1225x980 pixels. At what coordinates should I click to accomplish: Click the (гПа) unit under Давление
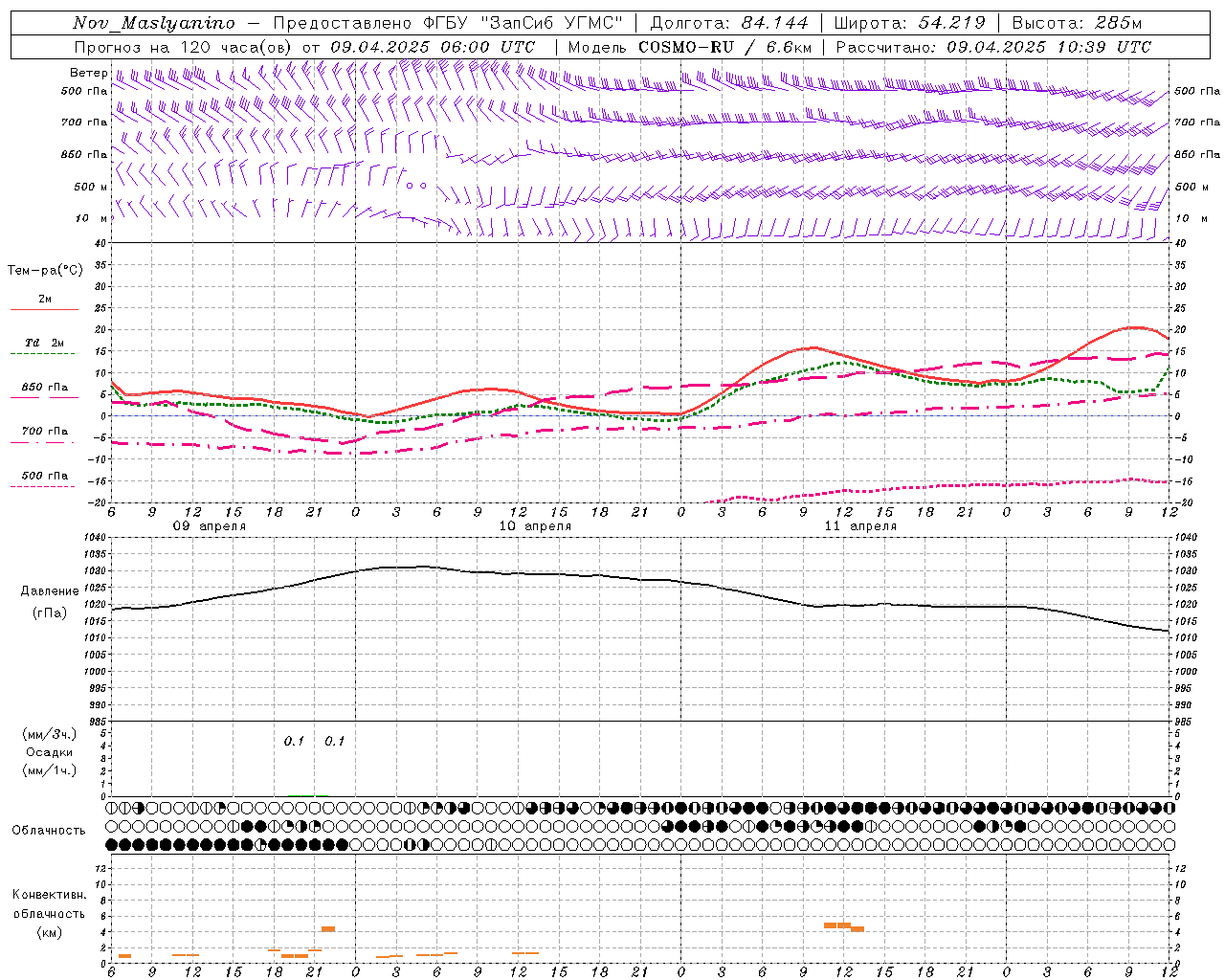pos(50,613)
